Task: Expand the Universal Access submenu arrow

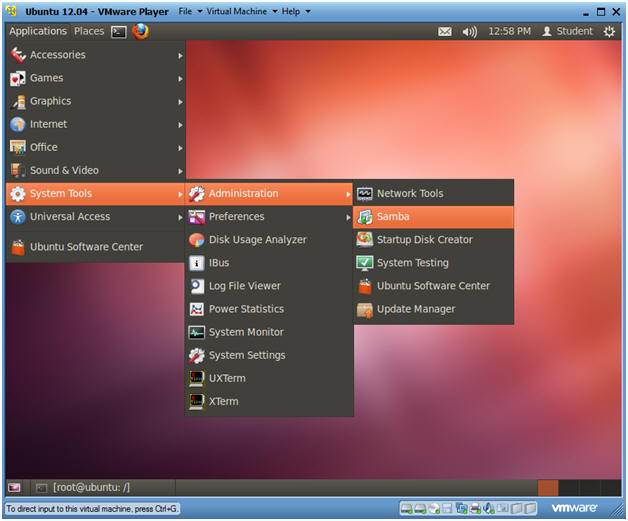Action: tap(180, 217)
